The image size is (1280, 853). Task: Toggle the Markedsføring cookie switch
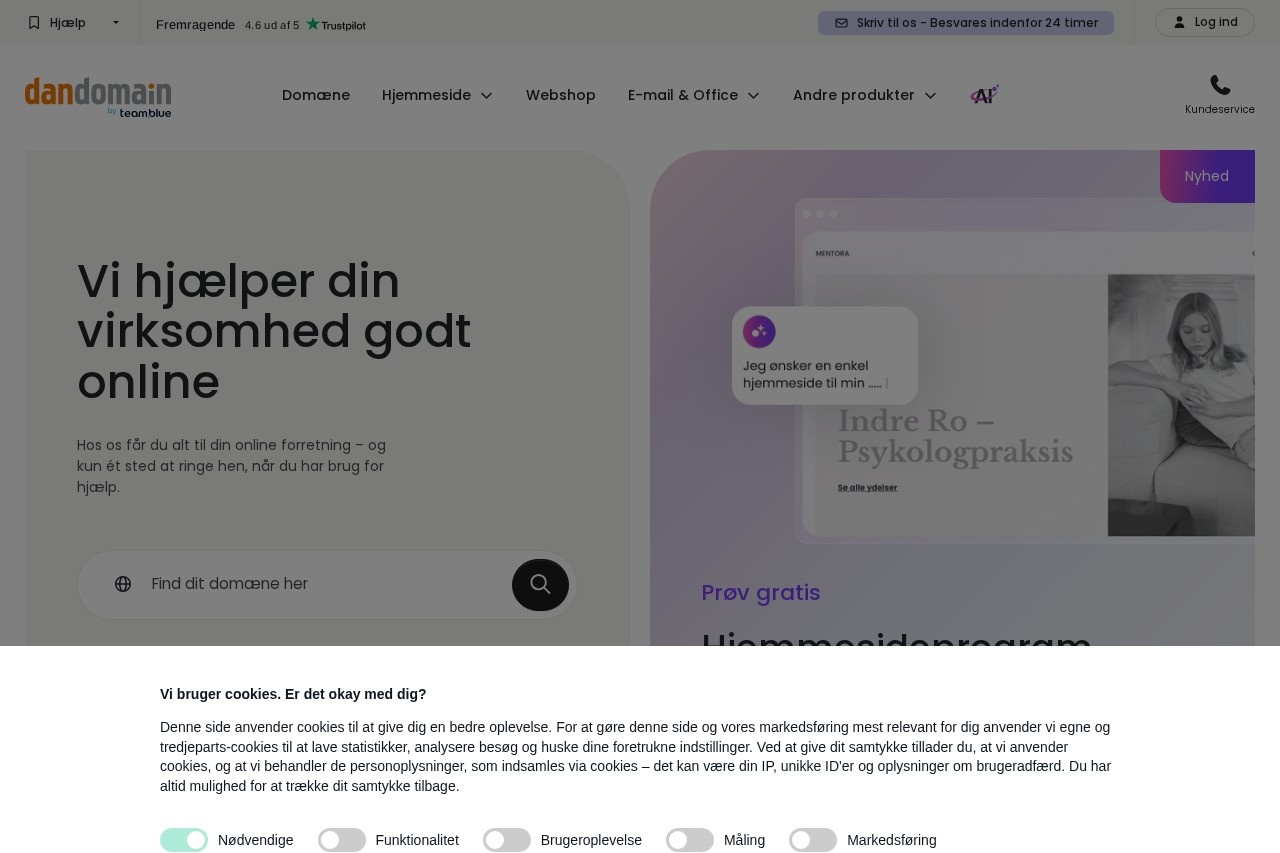click(813, 840)
